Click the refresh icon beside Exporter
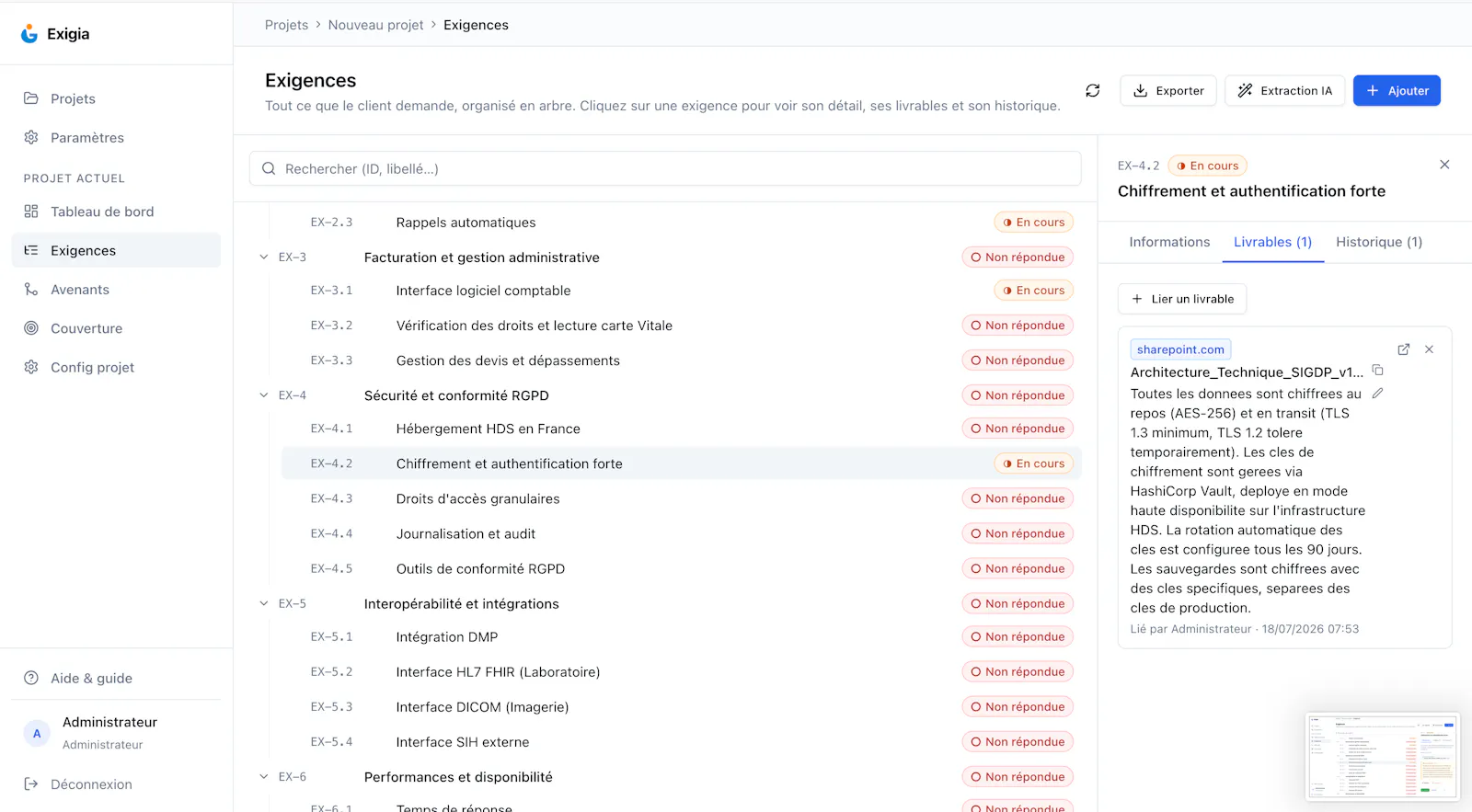The image size is (1472, 812). (1092, 91)
